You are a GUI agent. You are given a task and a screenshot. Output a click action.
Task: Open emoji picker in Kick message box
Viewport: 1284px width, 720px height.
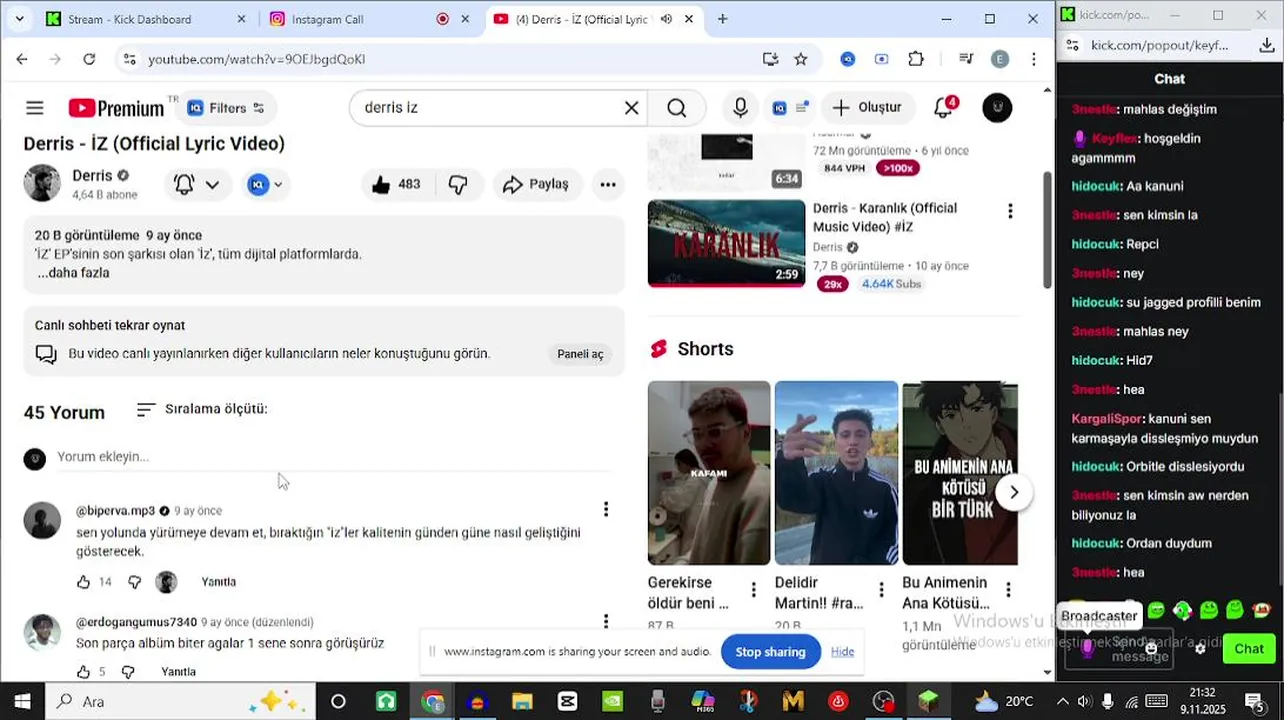pos(1151,649)
